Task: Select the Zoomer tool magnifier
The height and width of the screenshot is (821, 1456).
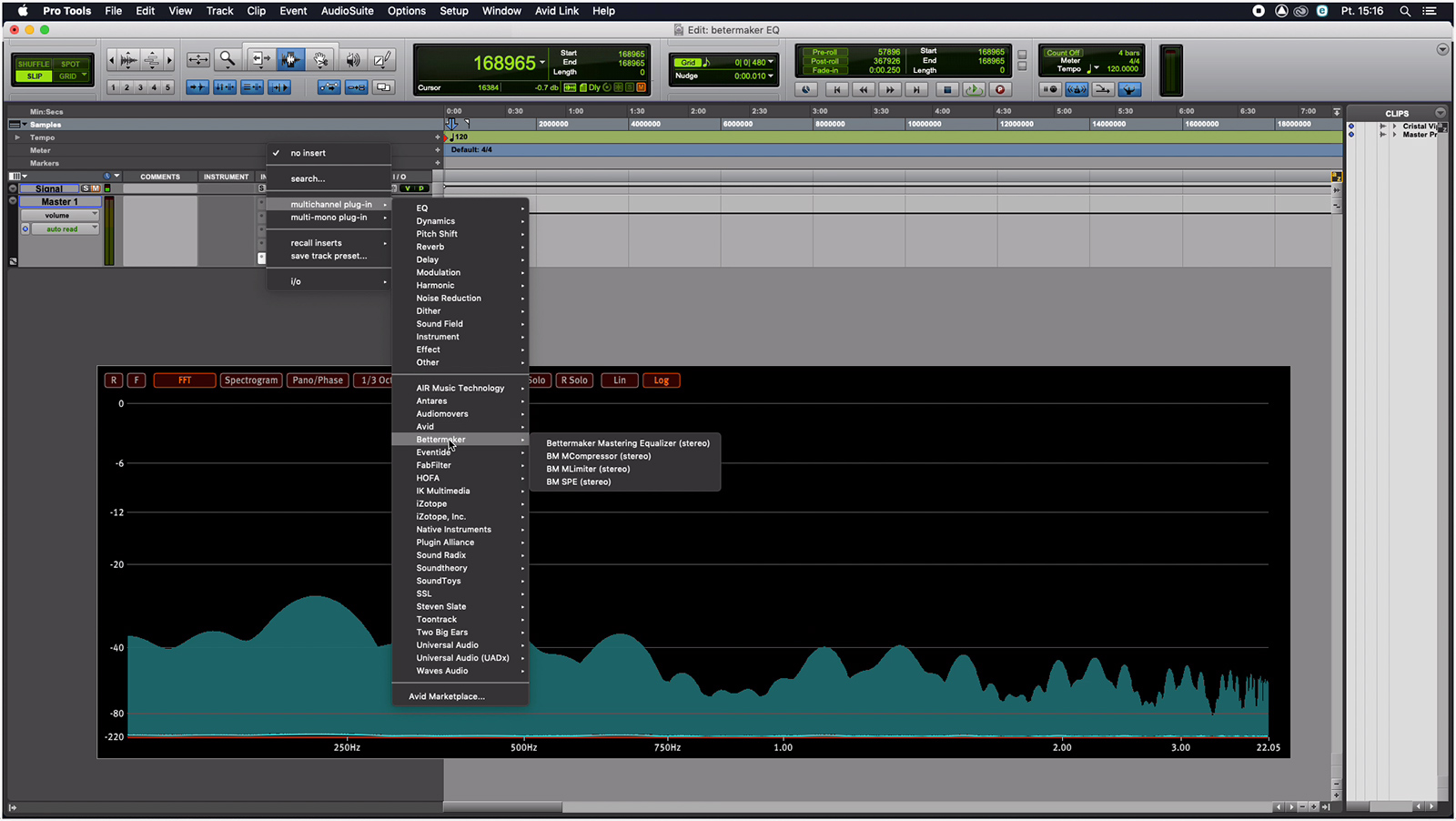Action: point(227,60)
